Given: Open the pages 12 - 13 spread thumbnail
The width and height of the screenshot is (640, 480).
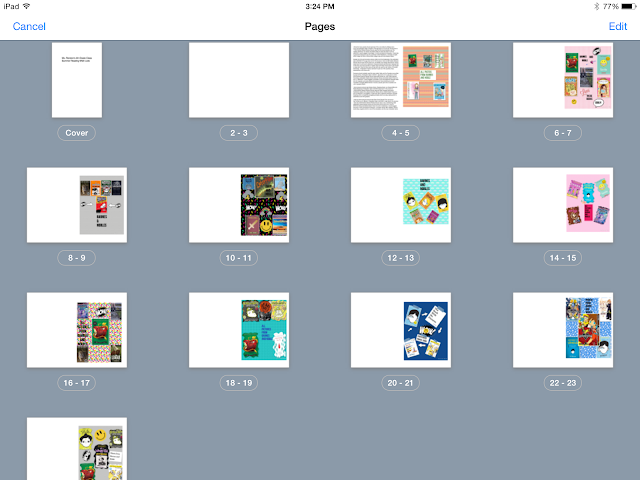Looking at the screenshot, I should tap(401, 205).
